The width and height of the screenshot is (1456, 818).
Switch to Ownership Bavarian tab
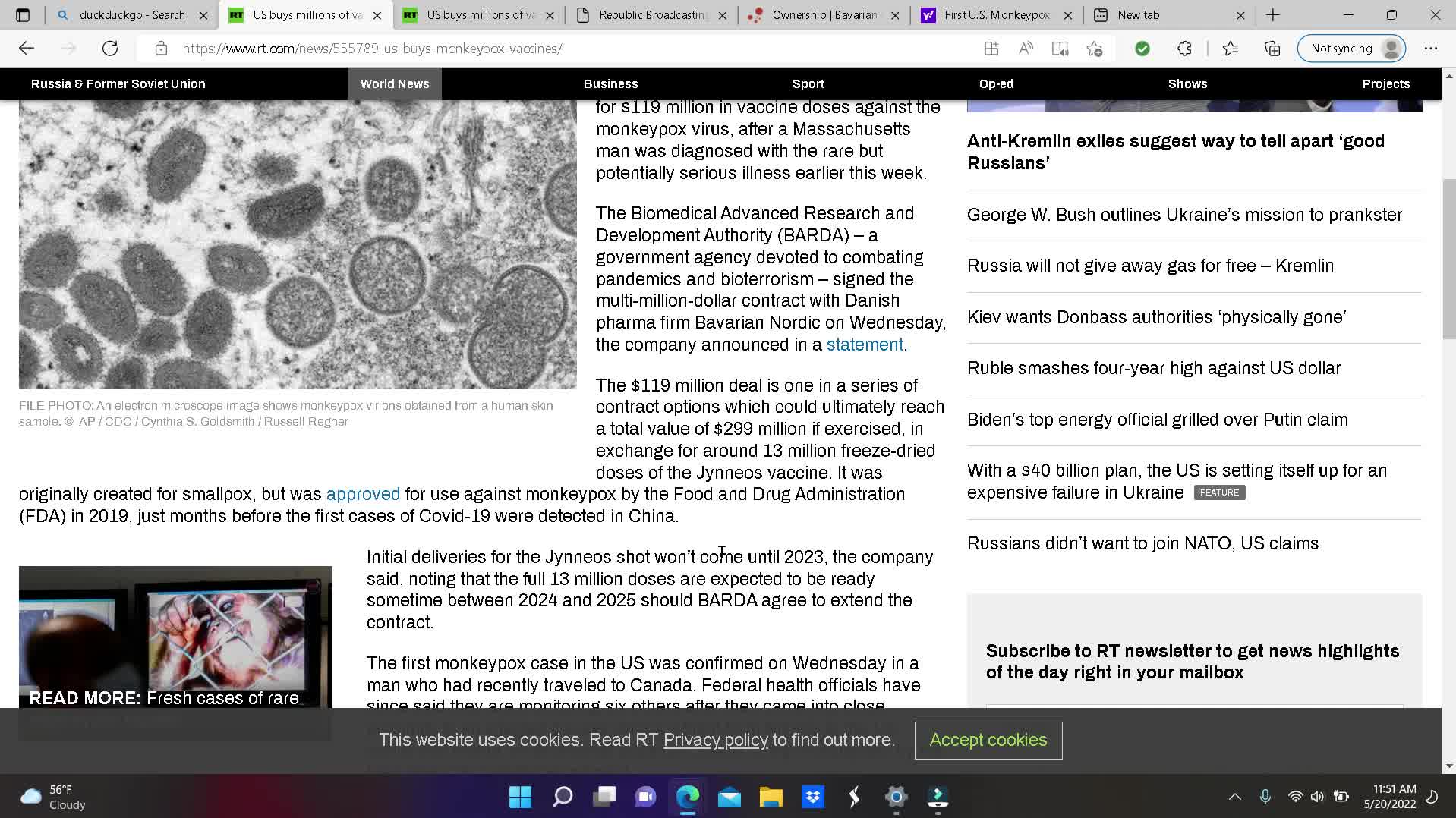click(x=824, y=15)
